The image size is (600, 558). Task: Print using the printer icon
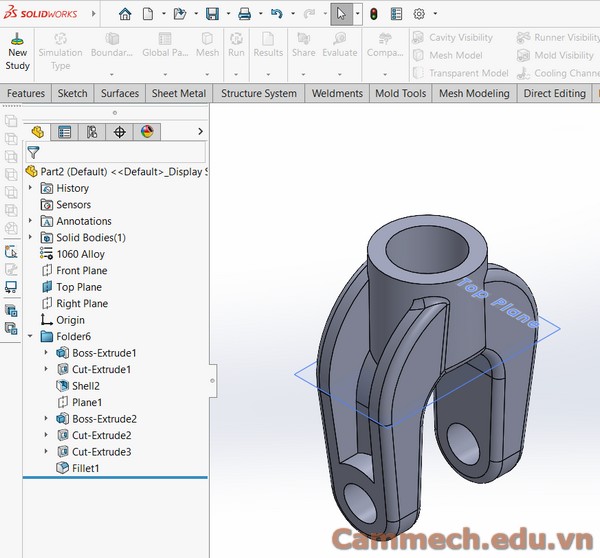[245, 14]
